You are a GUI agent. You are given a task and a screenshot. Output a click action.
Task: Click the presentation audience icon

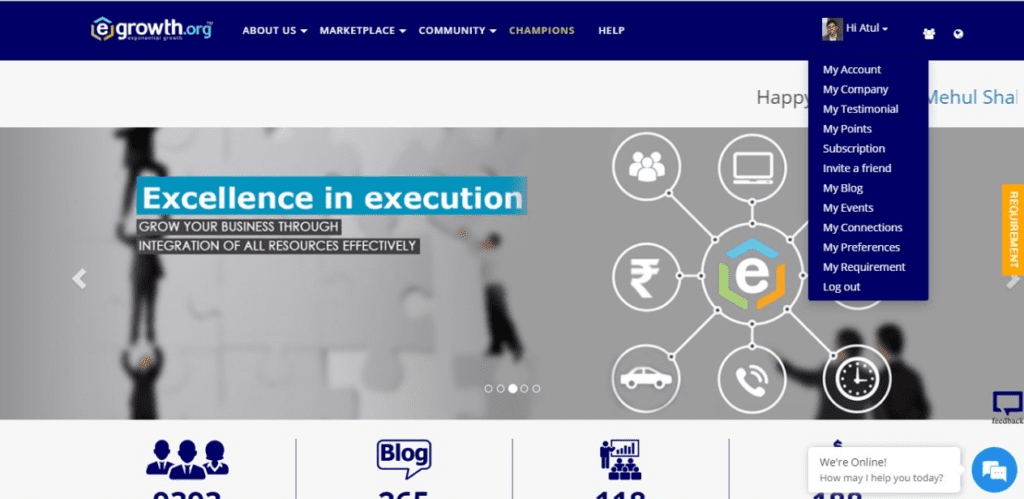coord(620,460)
